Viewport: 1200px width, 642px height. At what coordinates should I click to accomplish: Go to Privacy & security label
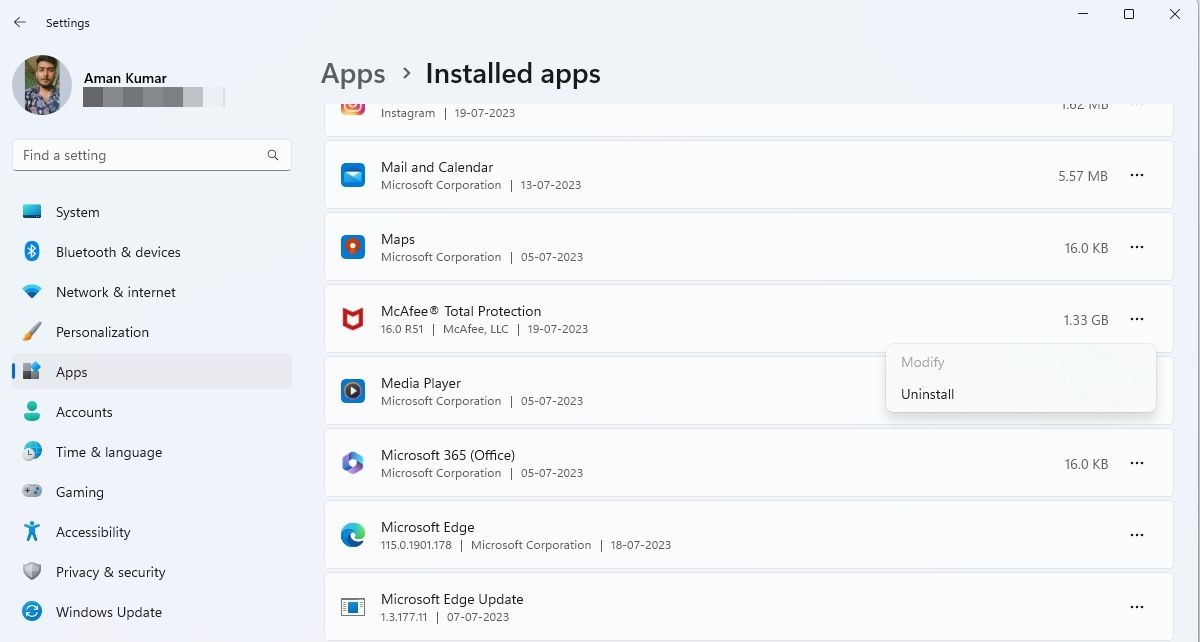point(111,572)
